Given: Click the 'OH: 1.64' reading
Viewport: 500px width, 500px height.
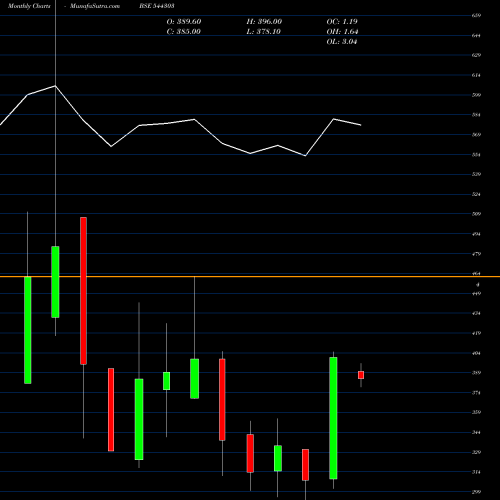Looking at the screenshot, I should pyautogui.click(x=342, y=32).
